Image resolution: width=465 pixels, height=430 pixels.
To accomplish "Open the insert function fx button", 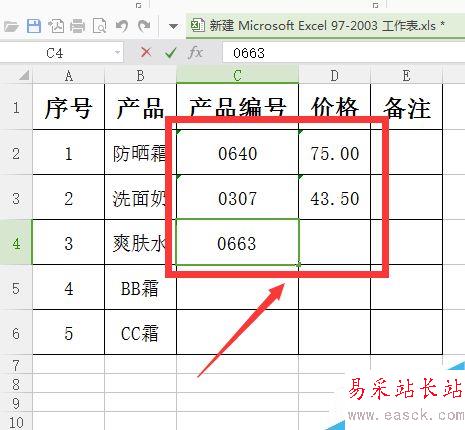I will 196,52.
